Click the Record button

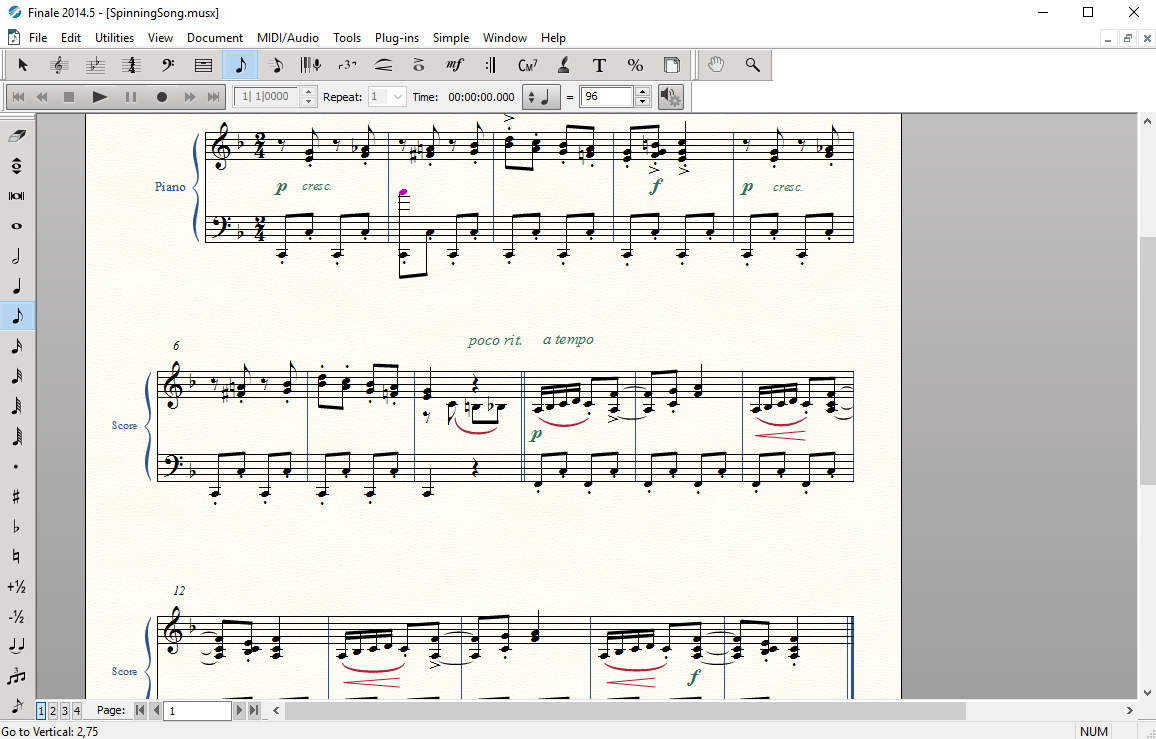pyautogui.click(x=162, y=97)
